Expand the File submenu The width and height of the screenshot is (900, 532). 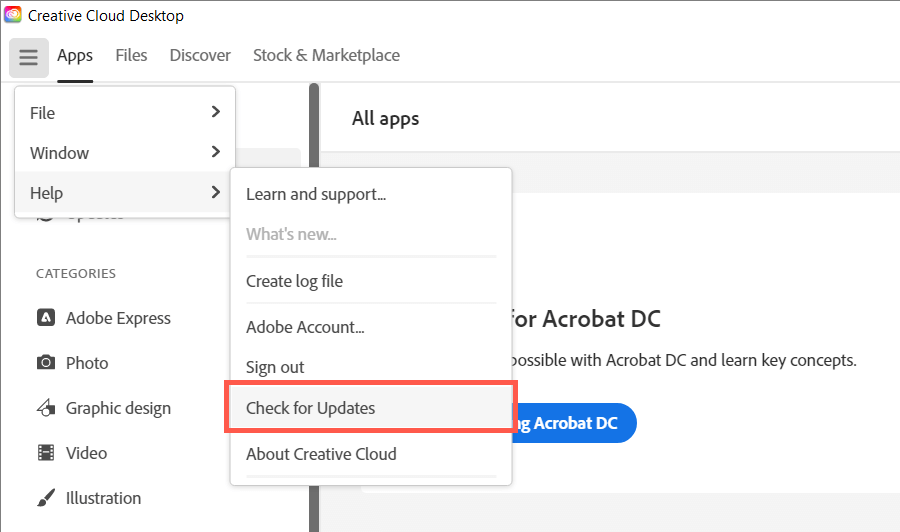(125, 113)
